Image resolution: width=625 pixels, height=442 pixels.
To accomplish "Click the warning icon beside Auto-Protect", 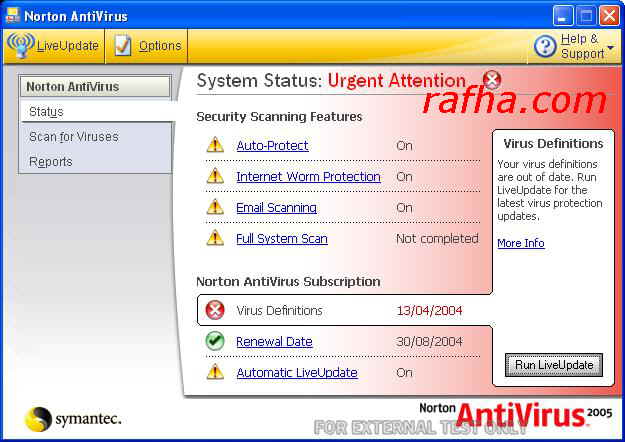I will tap(215, 145).
